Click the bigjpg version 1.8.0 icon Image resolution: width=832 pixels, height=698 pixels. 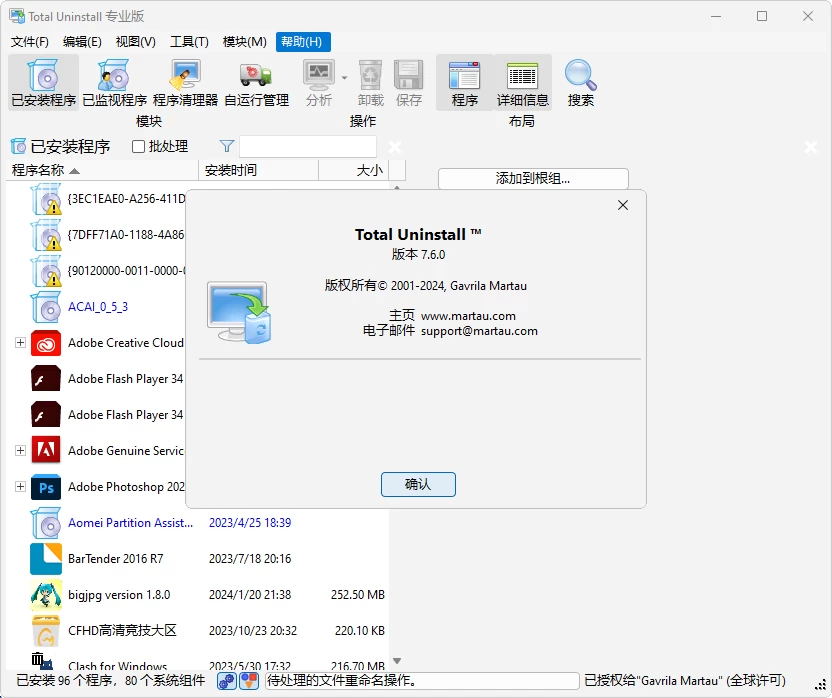coord(46,594)
